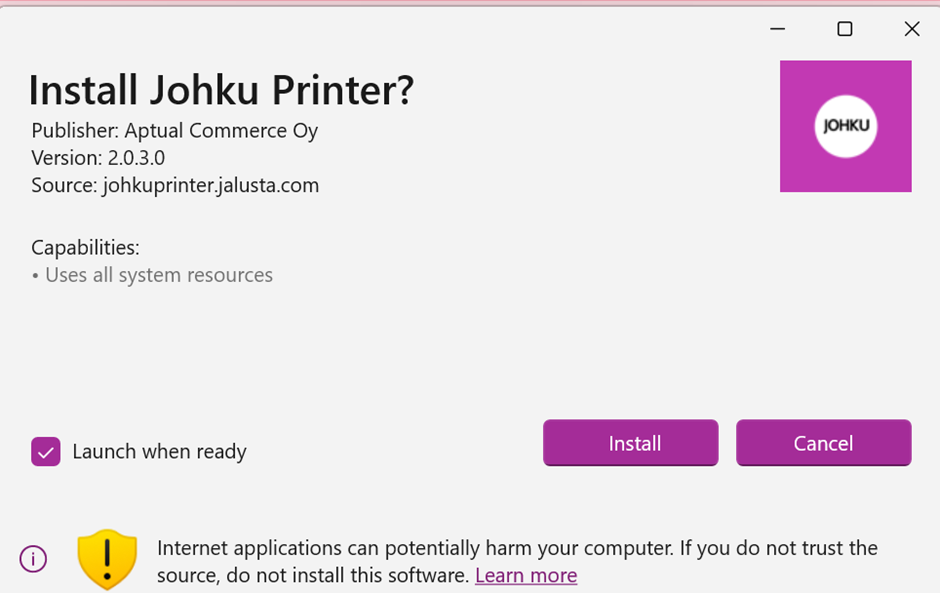Click the do not install this software text
This screenshot has height=593, width=940.
tap(348, 576)
